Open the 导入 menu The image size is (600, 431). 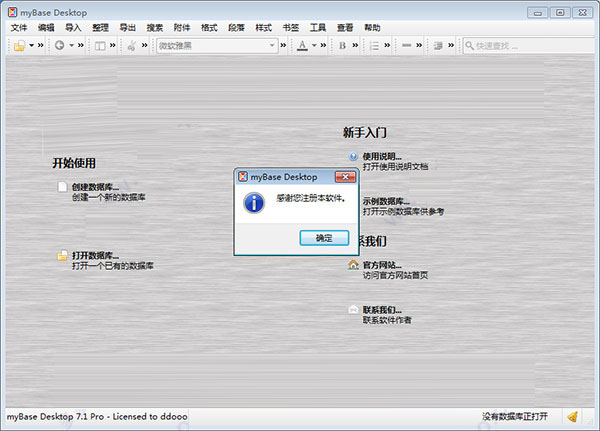click(x=73, y=28)
